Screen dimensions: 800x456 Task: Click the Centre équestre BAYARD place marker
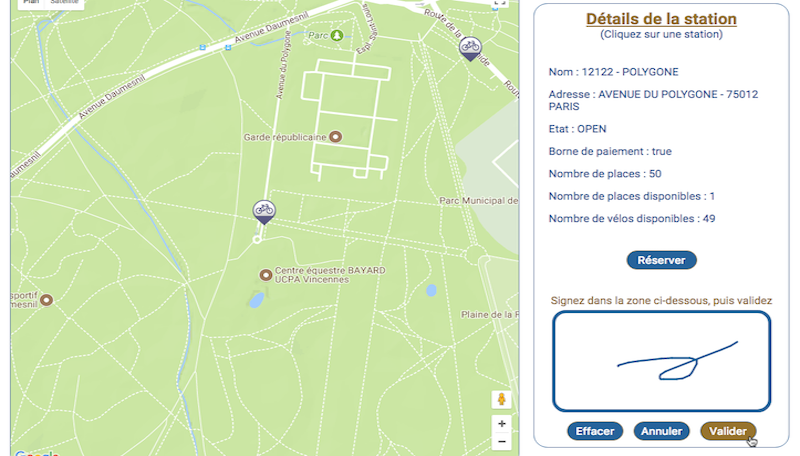265,274
